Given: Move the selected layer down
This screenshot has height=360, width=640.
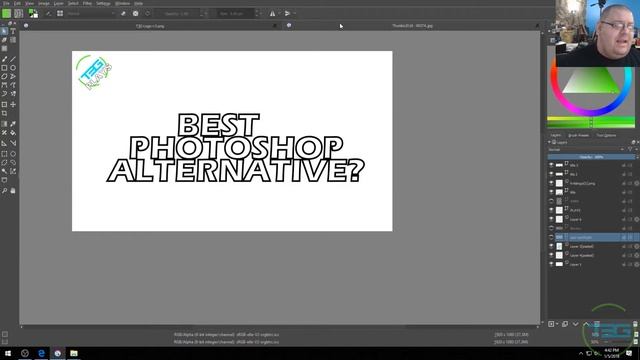Looking at the screenshot, I should point(576,324).
